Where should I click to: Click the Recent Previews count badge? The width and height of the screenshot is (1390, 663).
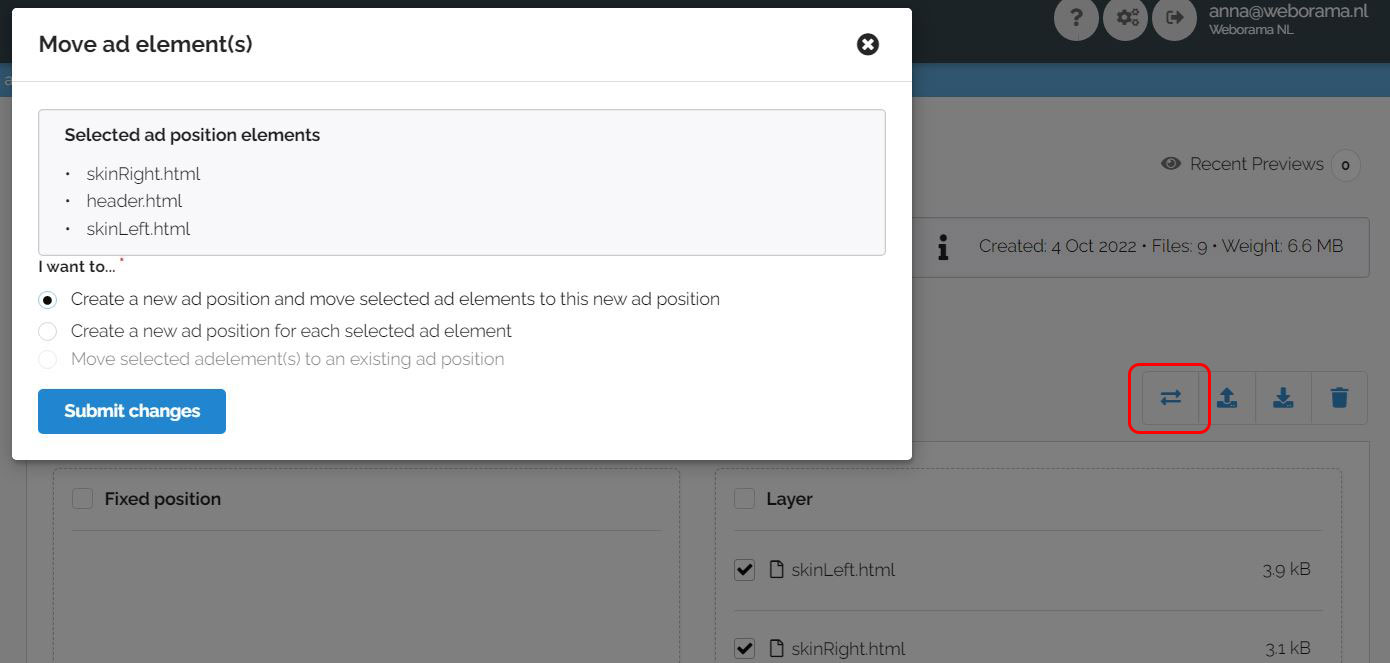(x=1345, y=165)
